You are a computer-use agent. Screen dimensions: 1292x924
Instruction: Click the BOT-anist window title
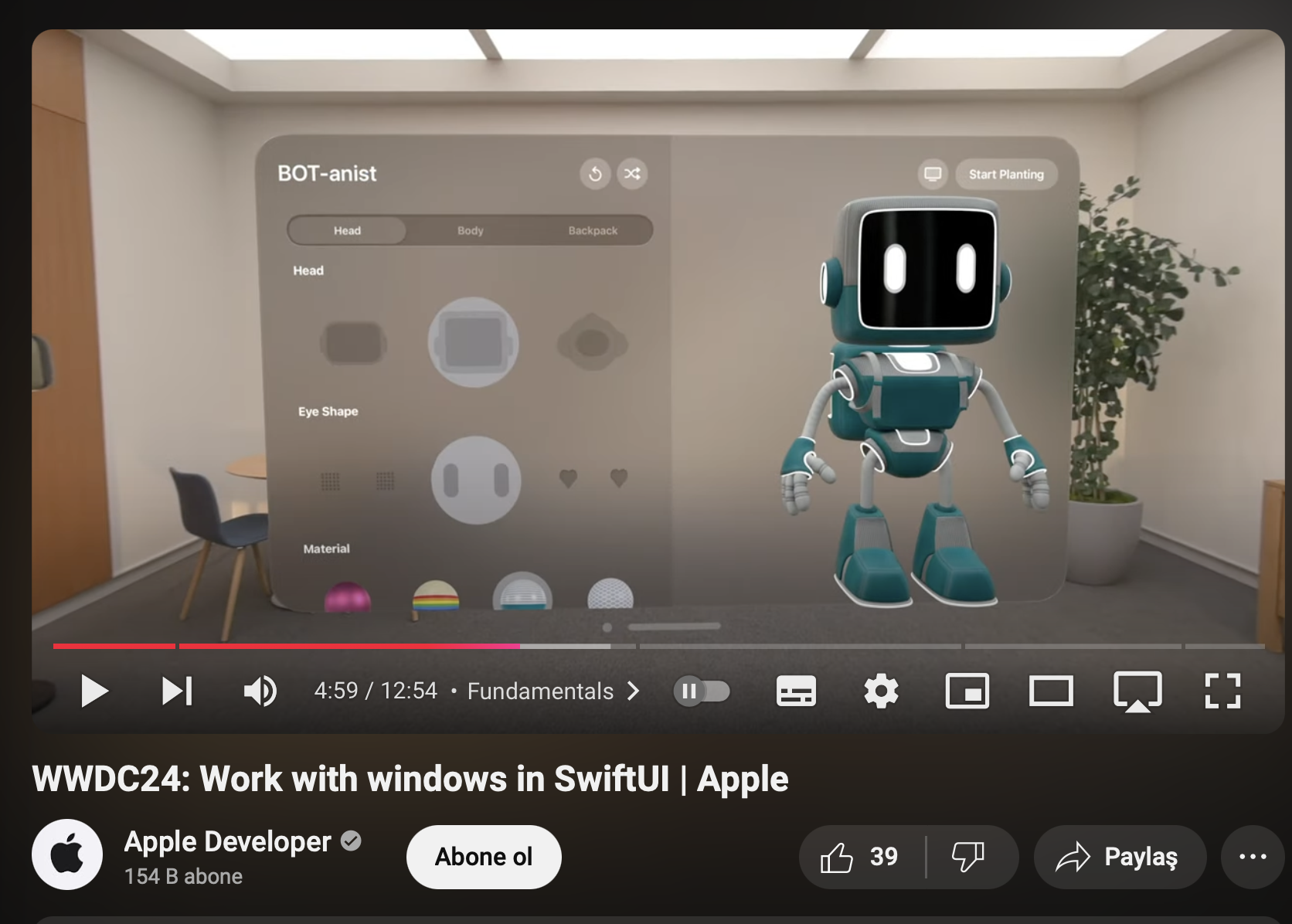pos(327,173)
